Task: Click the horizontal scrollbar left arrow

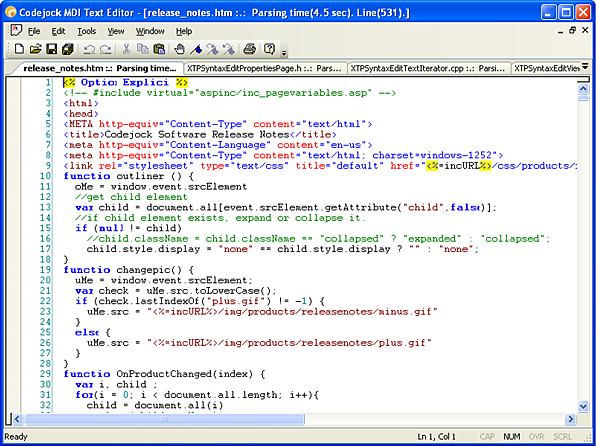Action: [x=17, y=419]
